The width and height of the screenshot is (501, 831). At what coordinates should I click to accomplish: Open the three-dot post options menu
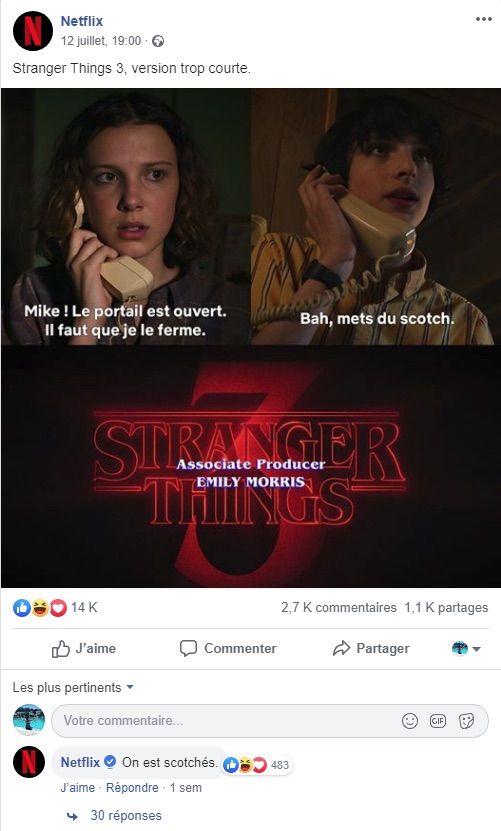[484, 19]
